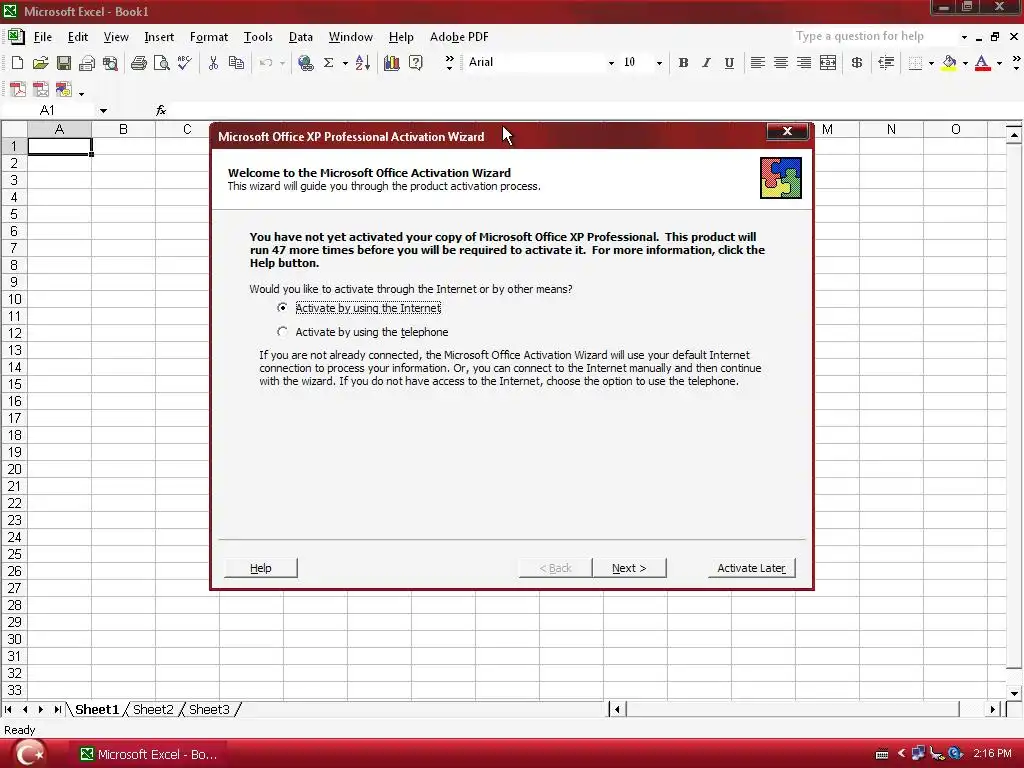The width and height of the screenshot is (1024, 768).
Task: Click vertical scrollbar down arrow
Action: pyautogui.click(x=1014, y=694)
